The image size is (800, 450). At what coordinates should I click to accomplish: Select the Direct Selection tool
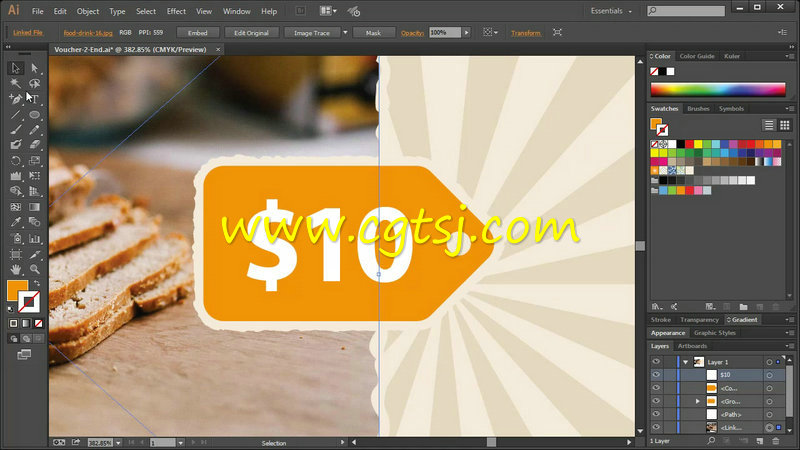pyautogui.click(x=34, y=68)
